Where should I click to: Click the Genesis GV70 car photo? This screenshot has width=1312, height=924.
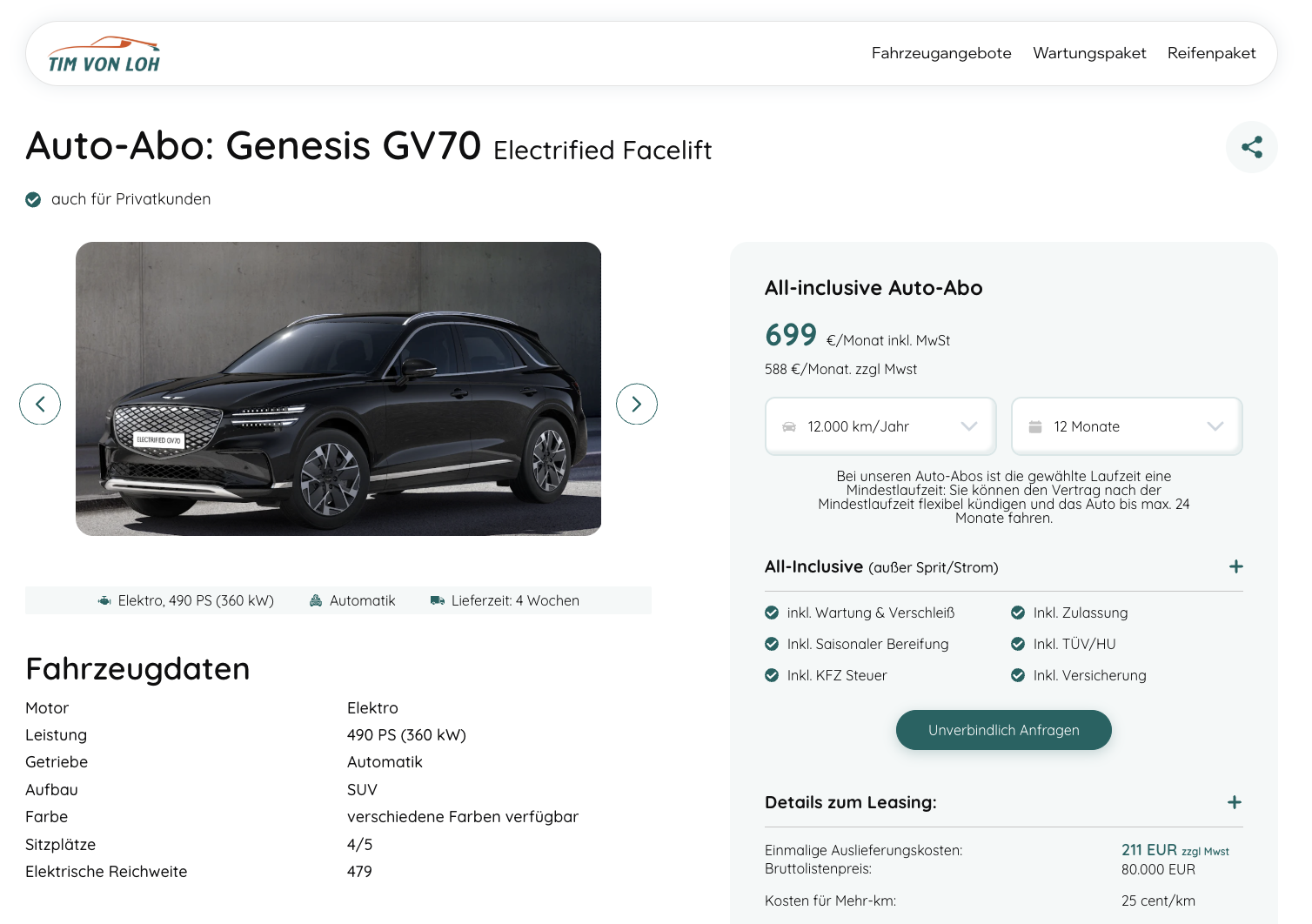[x=338, y=389]
